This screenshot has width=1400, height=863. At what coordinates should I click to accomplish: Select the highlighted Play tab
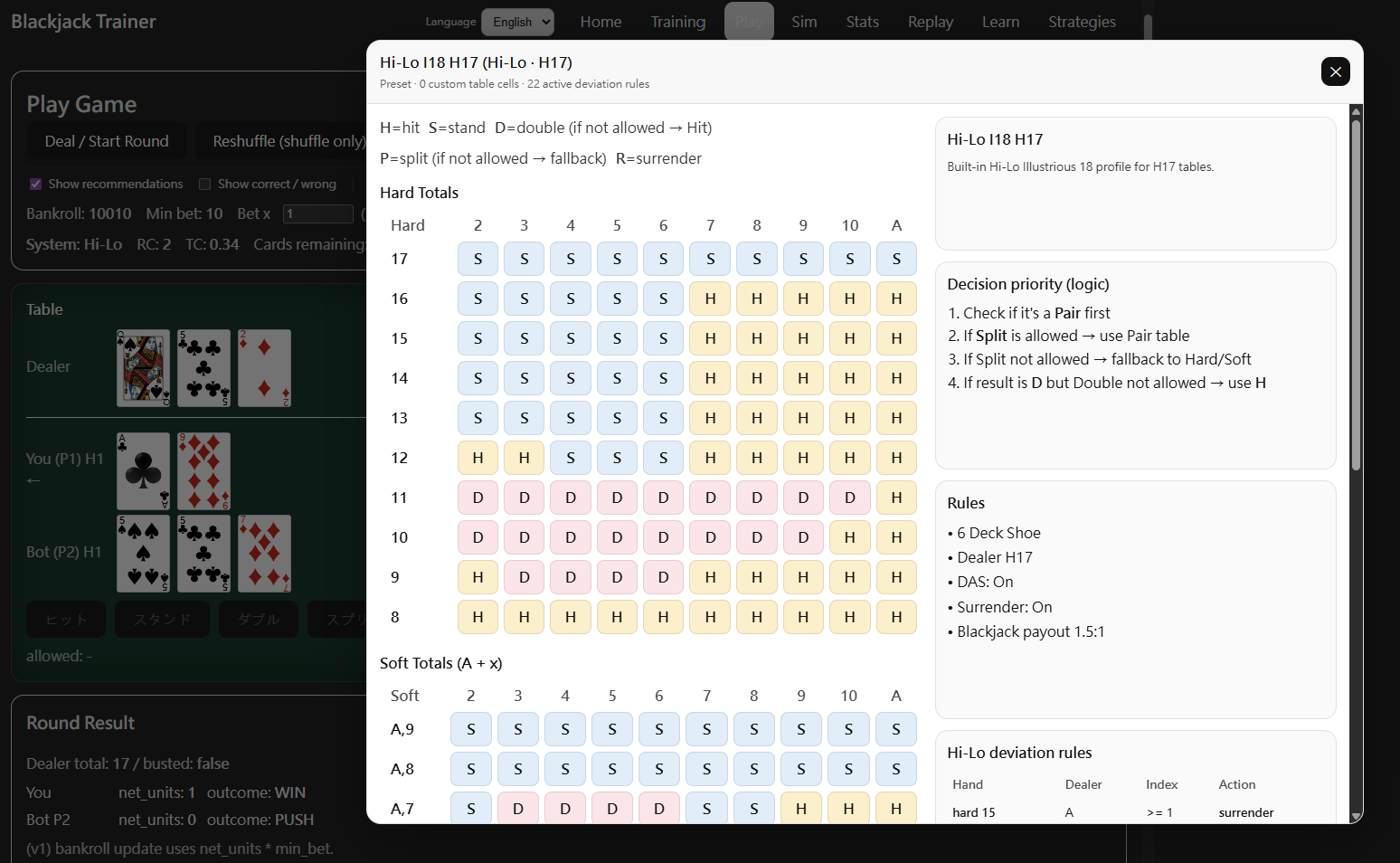749,22
